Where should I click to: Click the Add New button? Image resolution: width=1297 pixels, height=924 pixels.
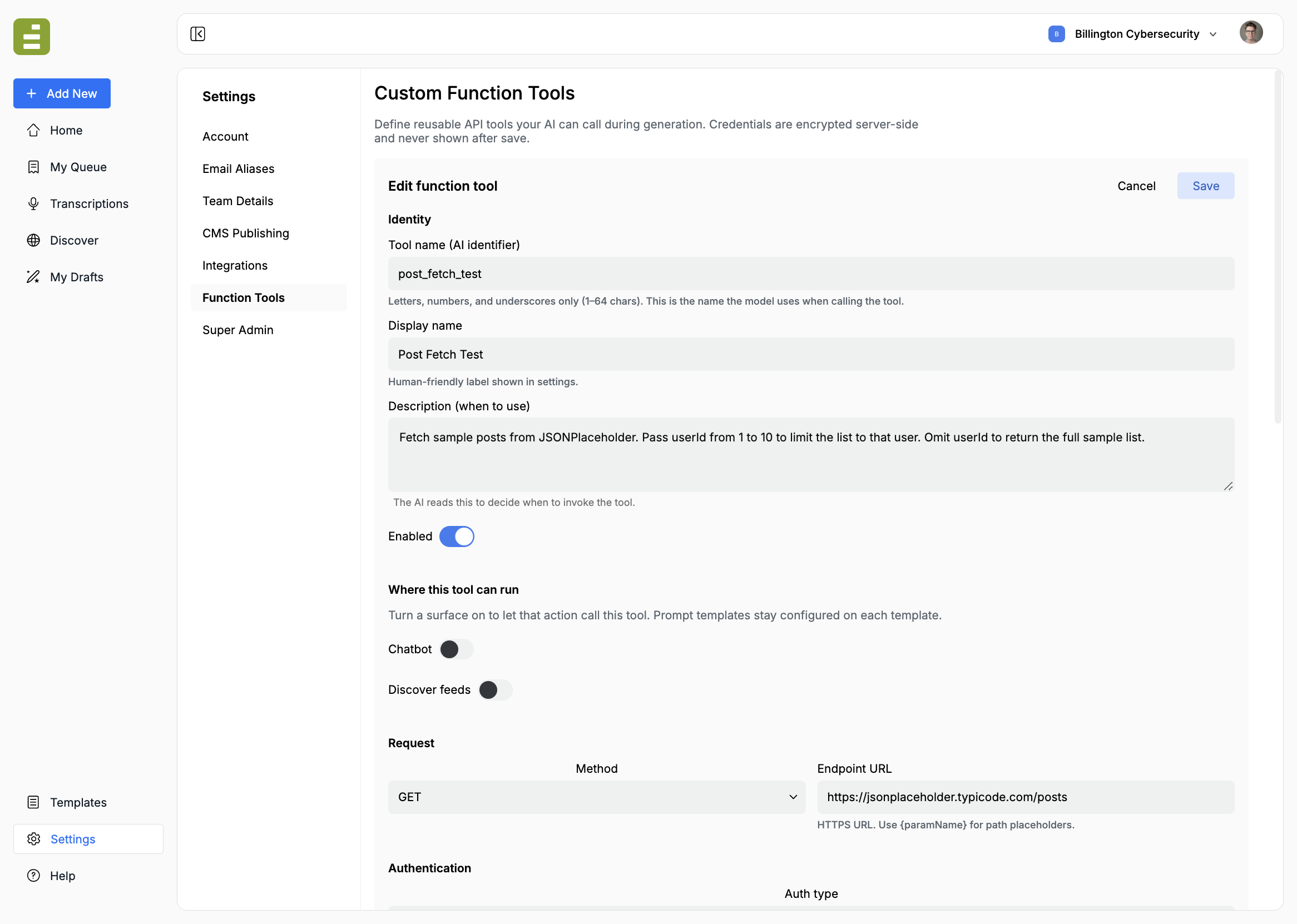click(62, 93)
